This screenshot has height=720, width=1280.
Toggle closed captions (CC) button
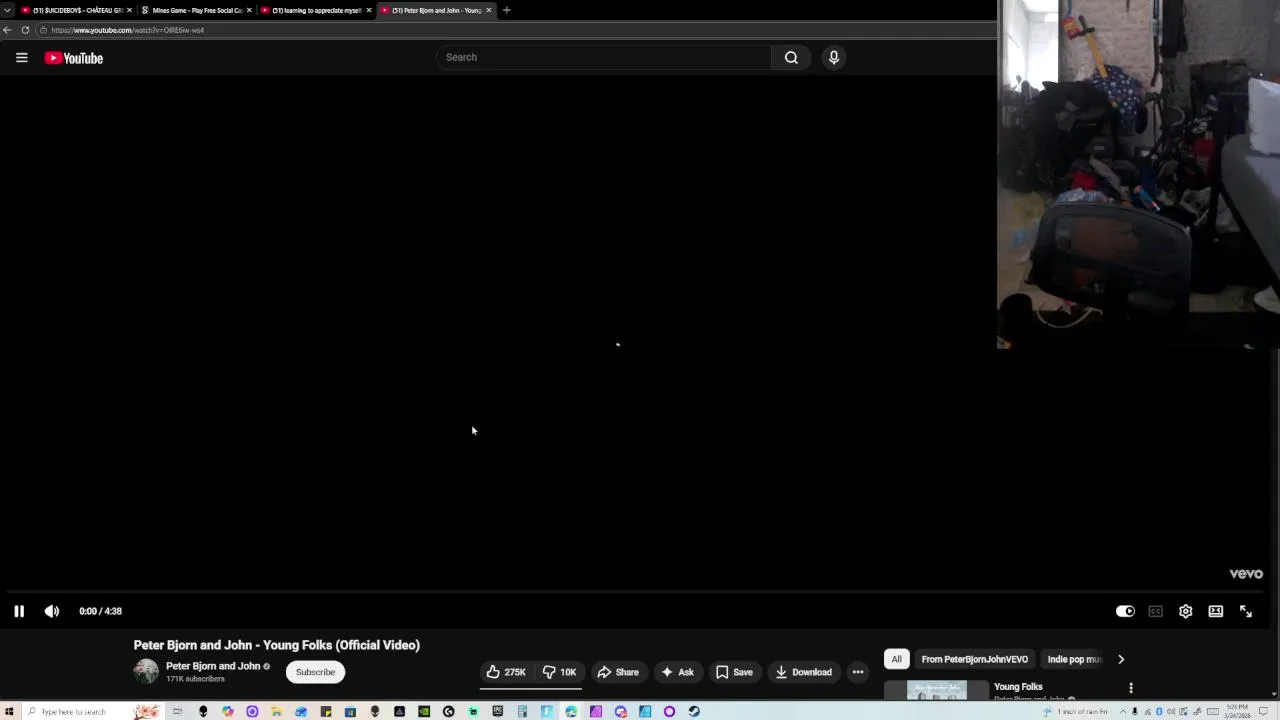(x=1155, y=611)
